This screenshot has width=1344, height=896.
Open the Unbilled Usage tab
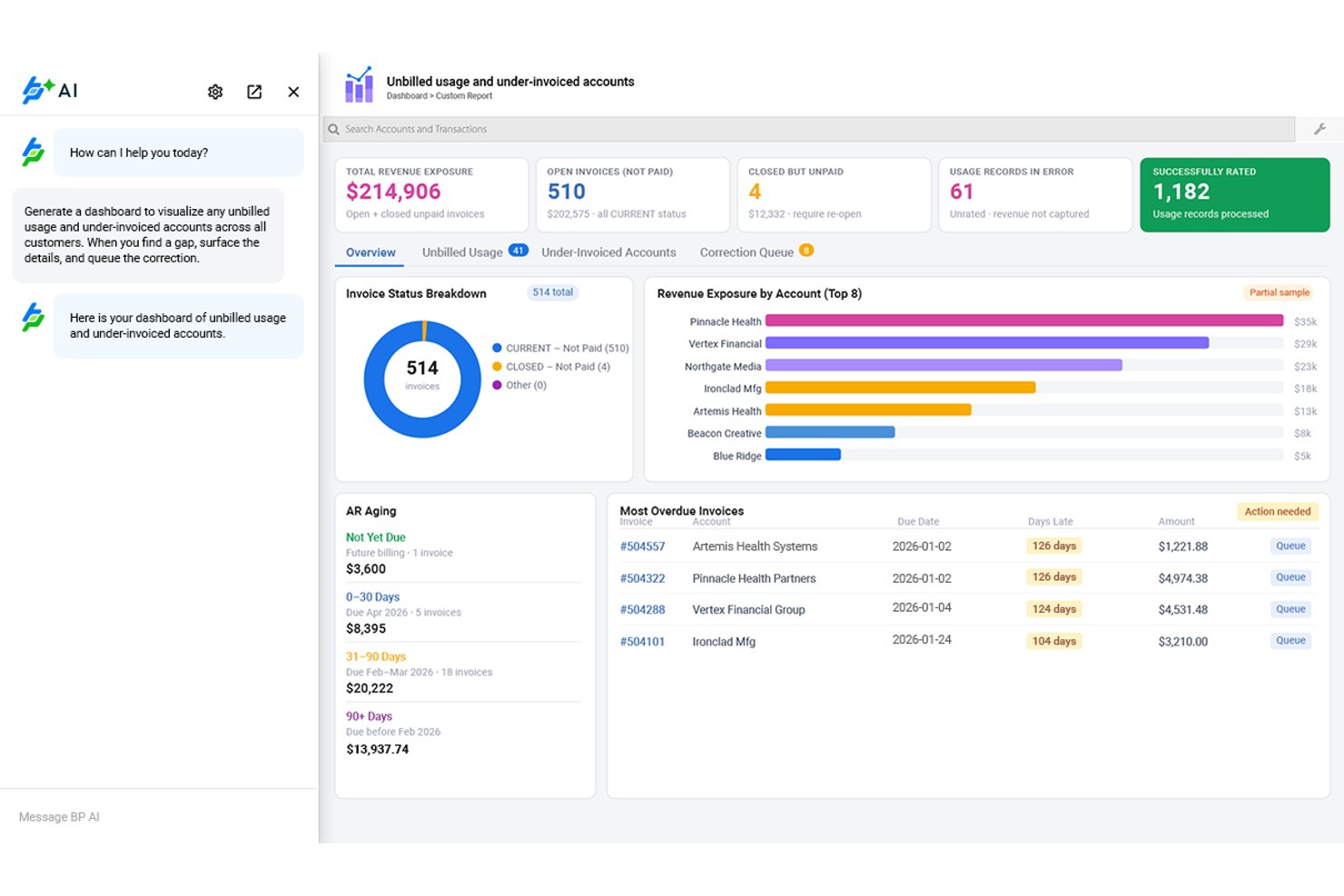click(x=462, y=252)
